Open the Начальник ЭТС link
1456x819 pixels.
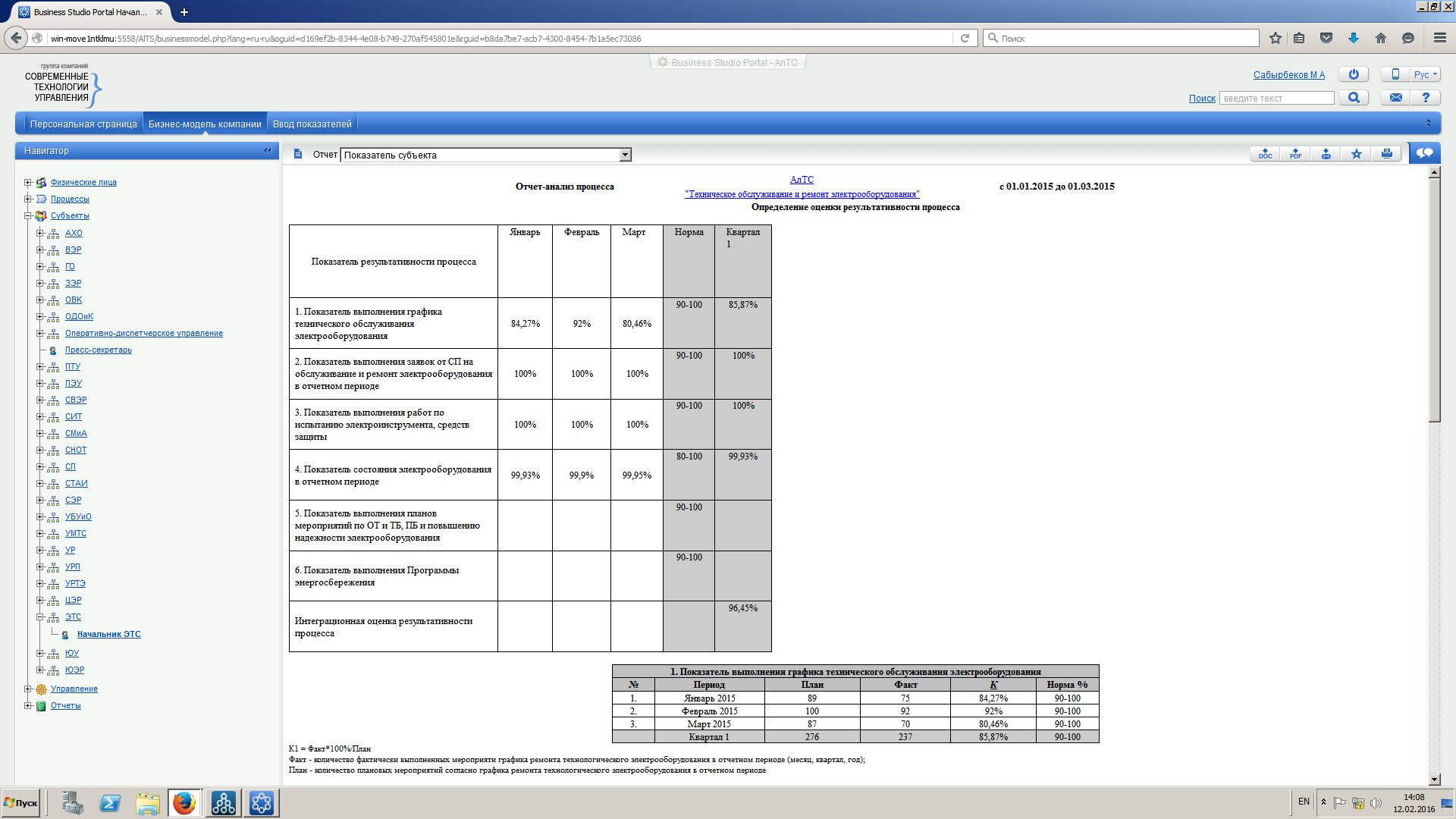coord(108,635)
